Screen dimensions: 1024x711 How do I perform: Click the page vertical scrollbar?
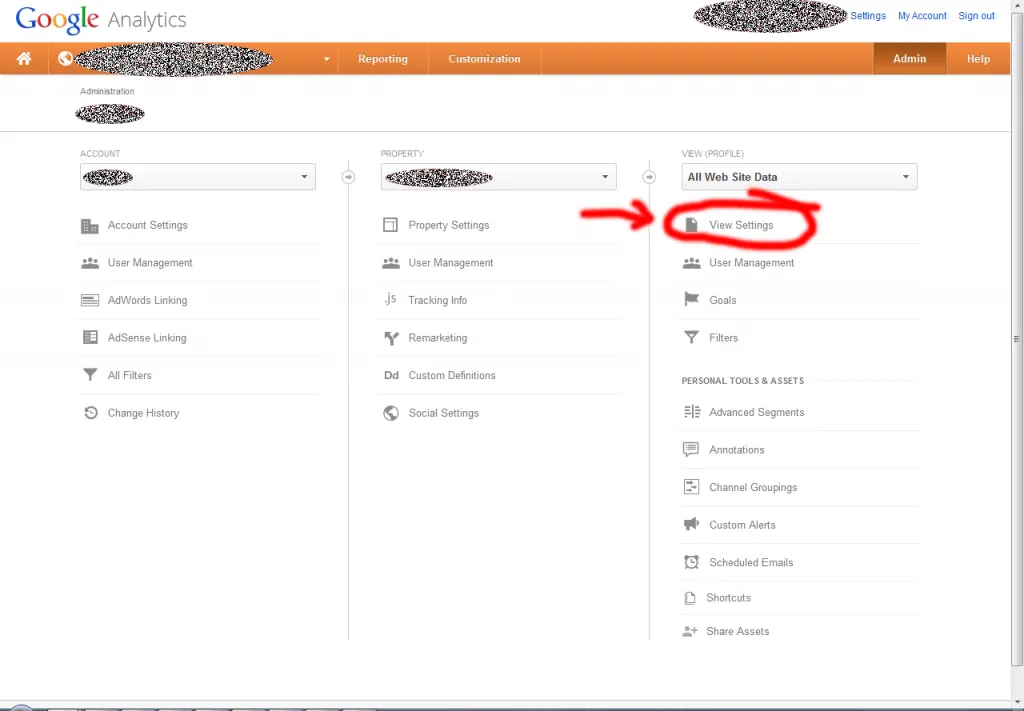(x=1016, y=340)
